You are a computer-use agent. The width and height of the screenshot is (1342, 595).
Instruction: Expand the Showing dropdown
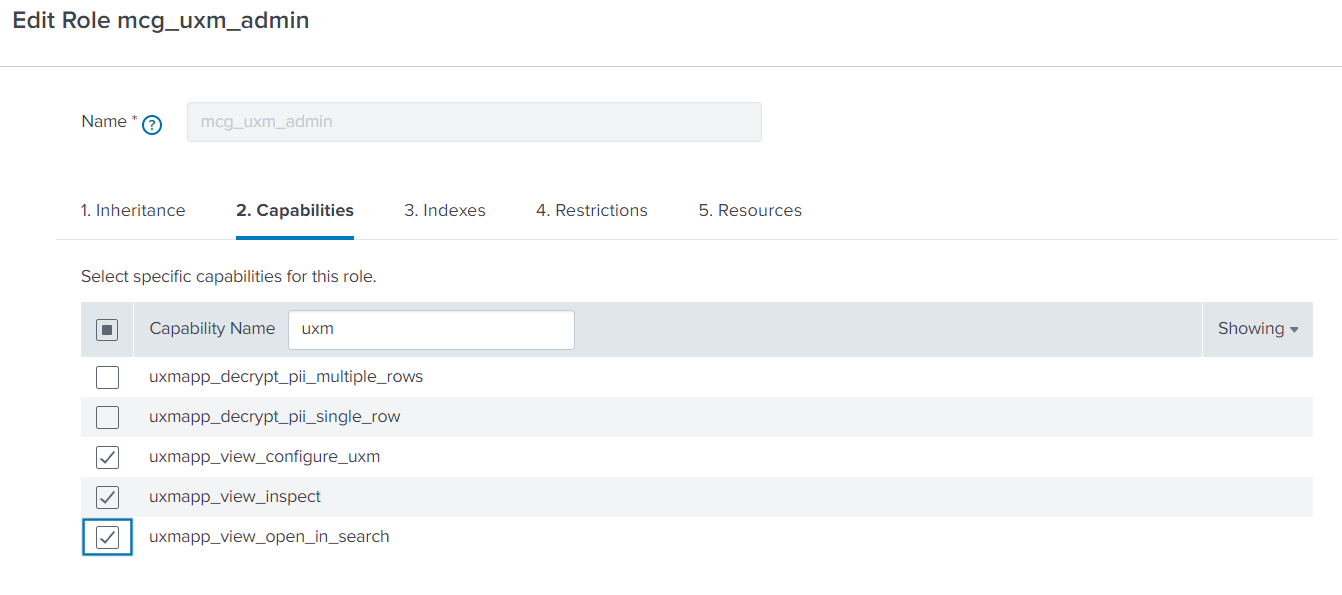pyautogui.click(x=1257, y=329)
